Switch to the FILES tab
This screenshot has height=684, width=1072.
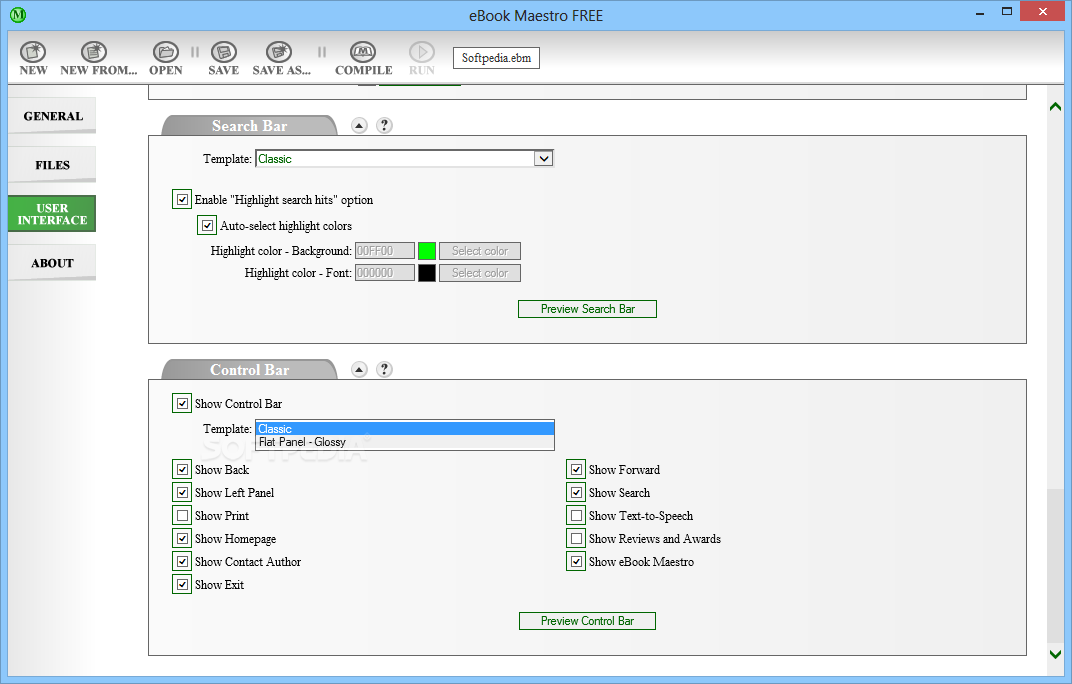(52, 165)
